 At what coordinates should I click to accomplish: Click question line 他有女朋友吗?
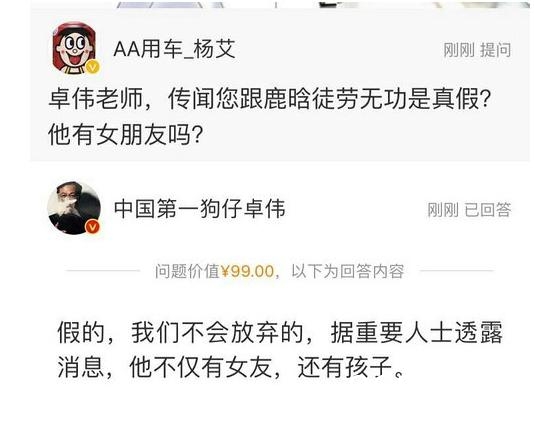(126, 135)
